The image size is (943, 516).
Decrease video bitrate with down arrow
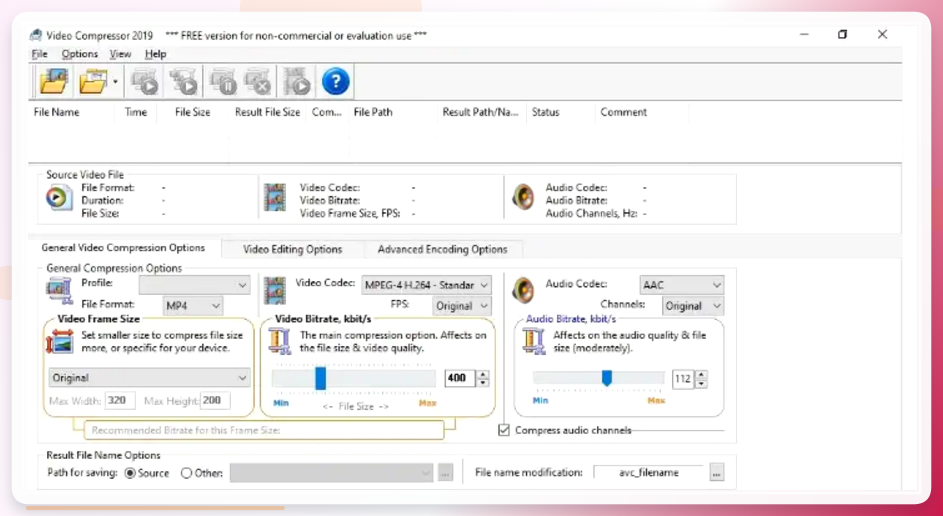[x=483, y=382]
